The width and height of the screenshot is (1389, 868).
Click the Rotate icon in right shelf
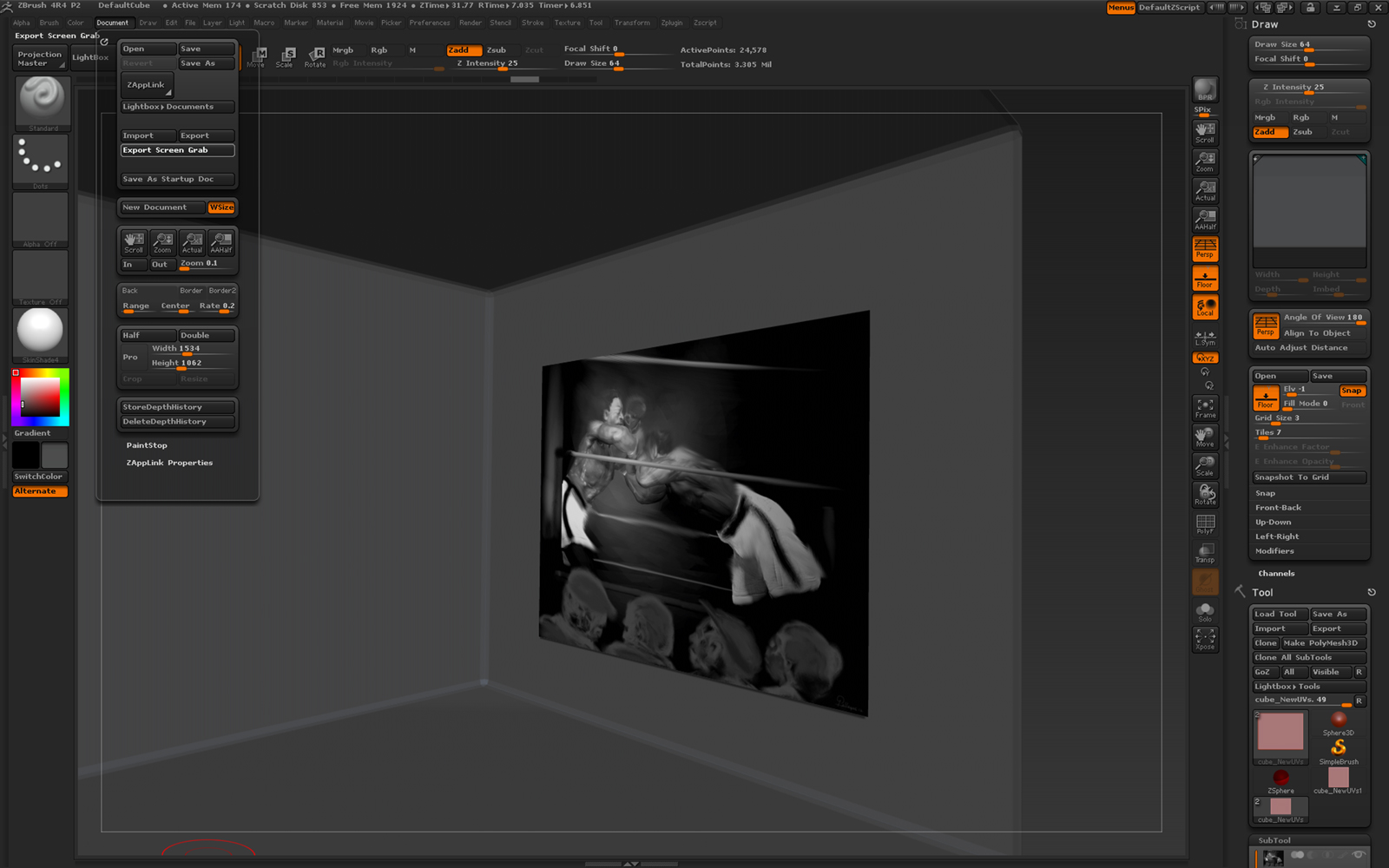click(1205, 495)
